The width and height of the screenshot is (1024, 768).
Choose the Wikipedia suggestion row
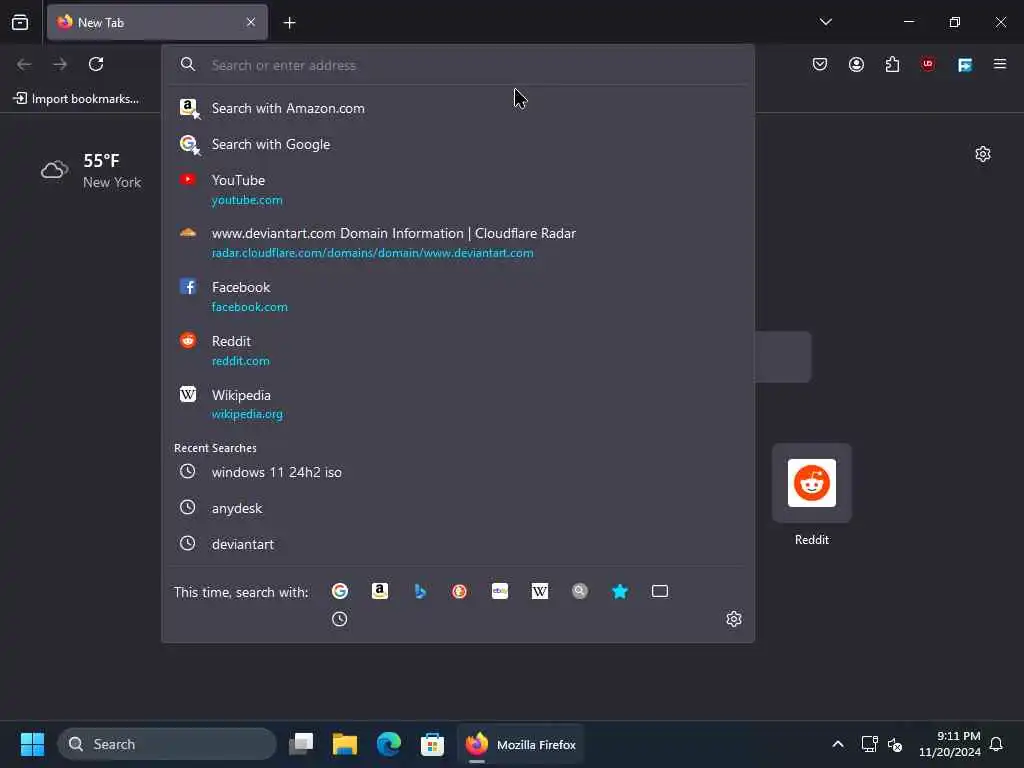click(x=458, y=404)
